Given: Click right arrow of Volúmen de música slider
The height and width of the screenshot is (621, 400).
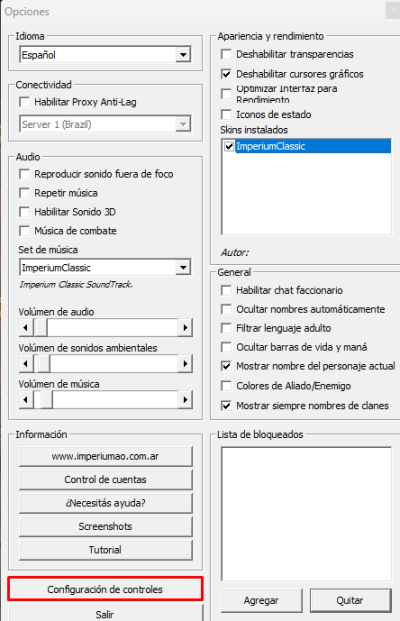Looking at the screenshot, I should (185, 400).
